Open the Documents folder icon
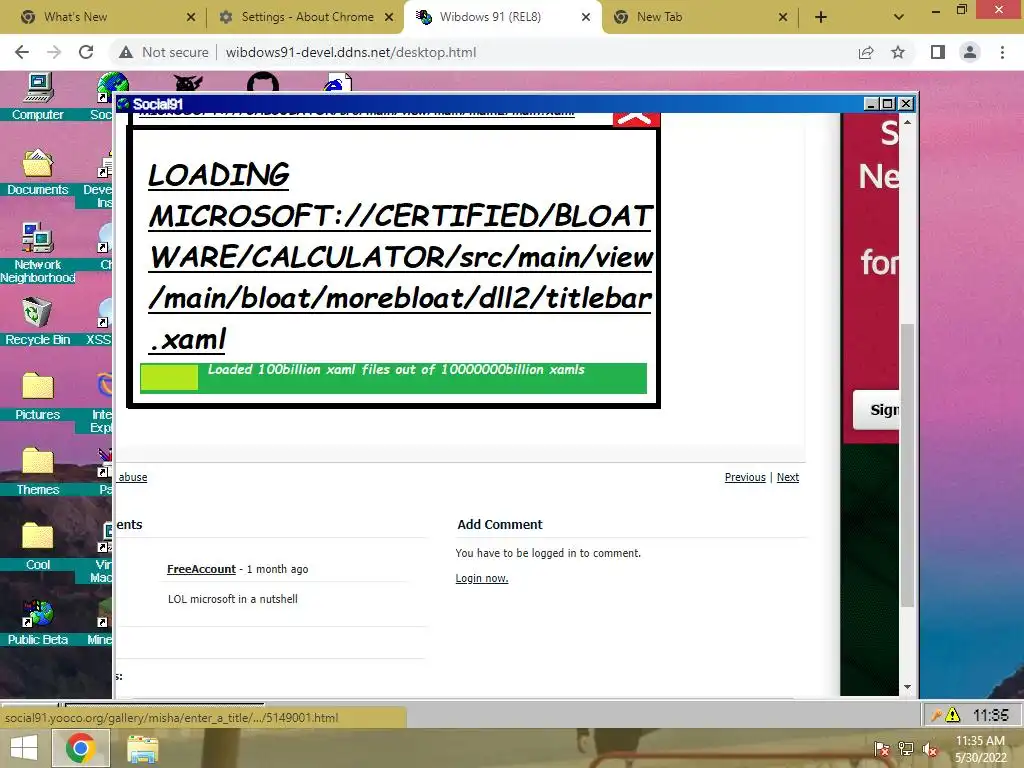Screen dimensions: 1024x768 (x=38, y=172)
